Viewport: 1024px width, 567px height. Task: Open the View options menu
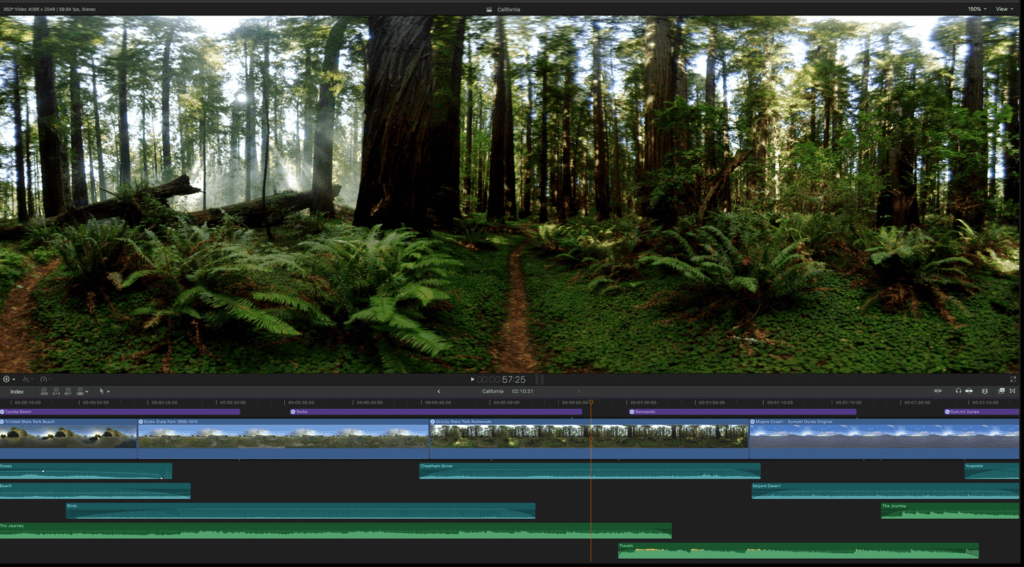click(x=1003, y=8)
